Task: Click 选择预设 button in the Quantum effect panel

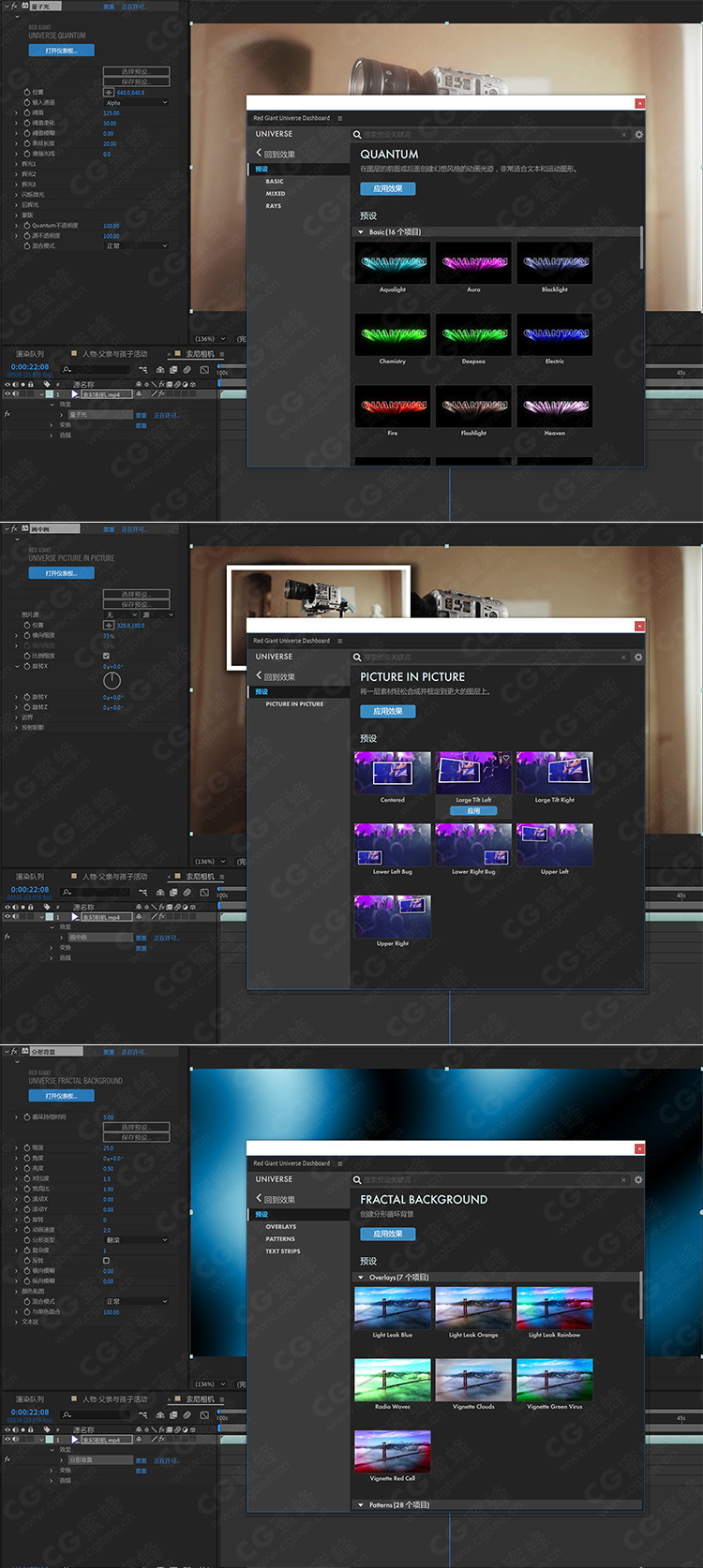Action: [x=136, y=71]
